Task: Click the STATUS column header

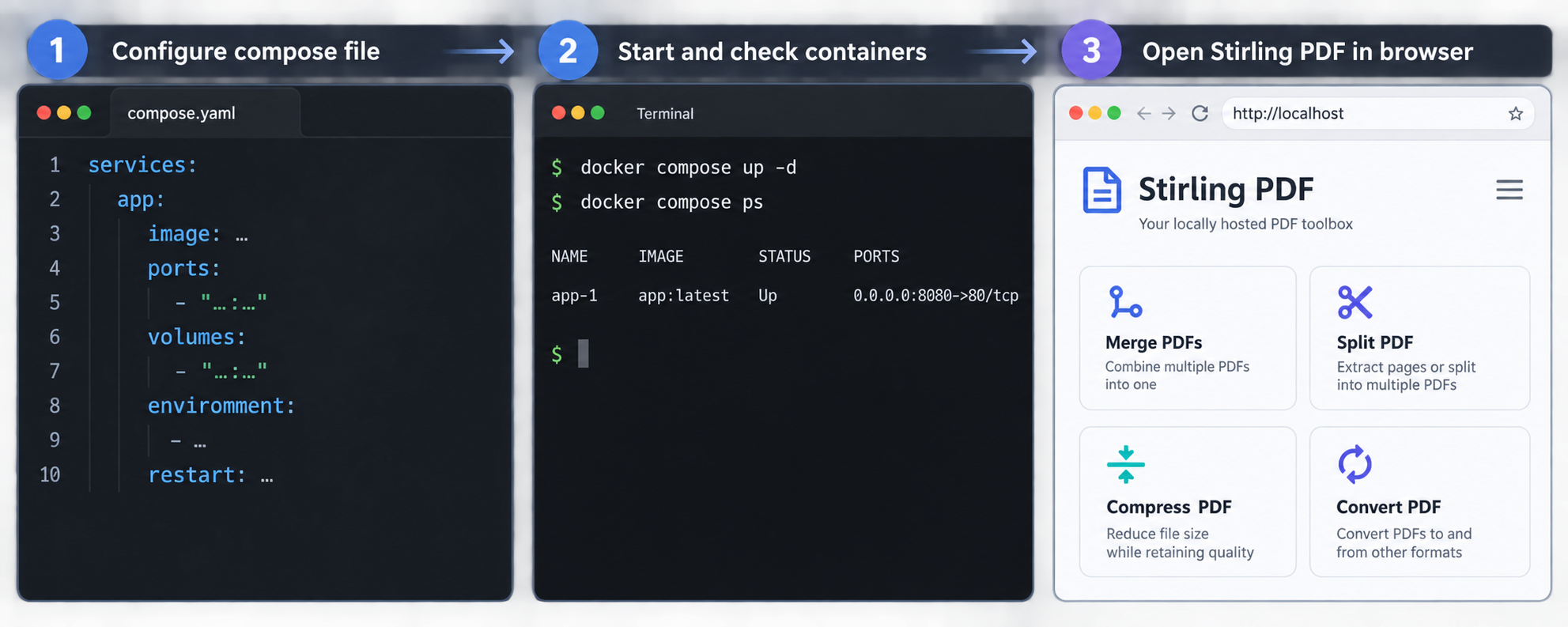Action: click(x=784, y=256)
